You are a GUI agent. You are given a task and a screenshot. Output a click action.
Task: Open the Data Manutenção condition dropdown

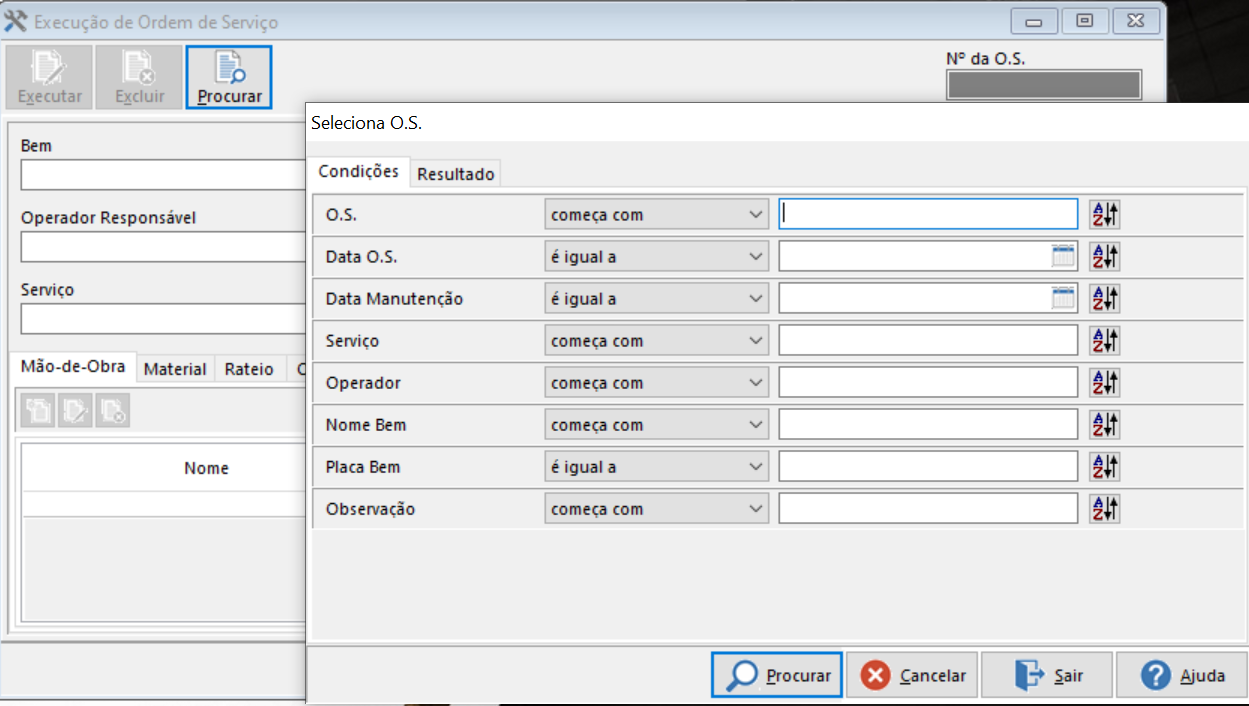click(657, 298)
